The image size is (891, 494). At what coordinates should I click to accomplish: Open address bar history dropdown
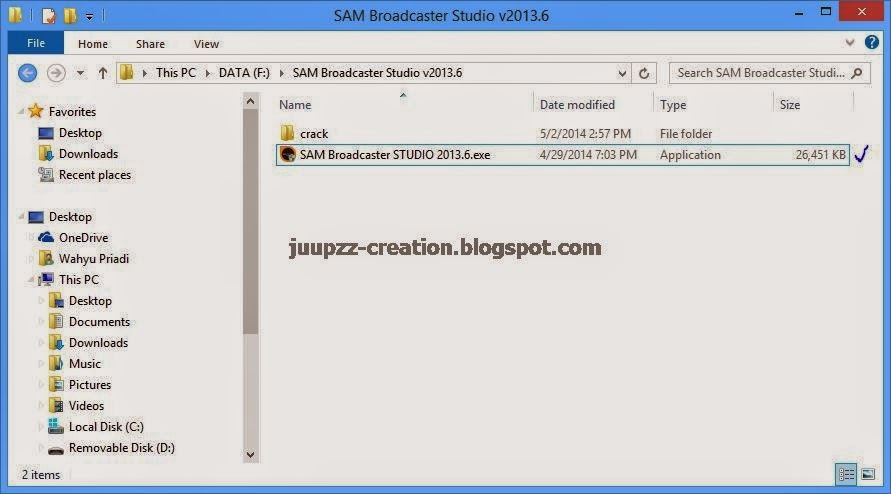[x=622, y=73]
